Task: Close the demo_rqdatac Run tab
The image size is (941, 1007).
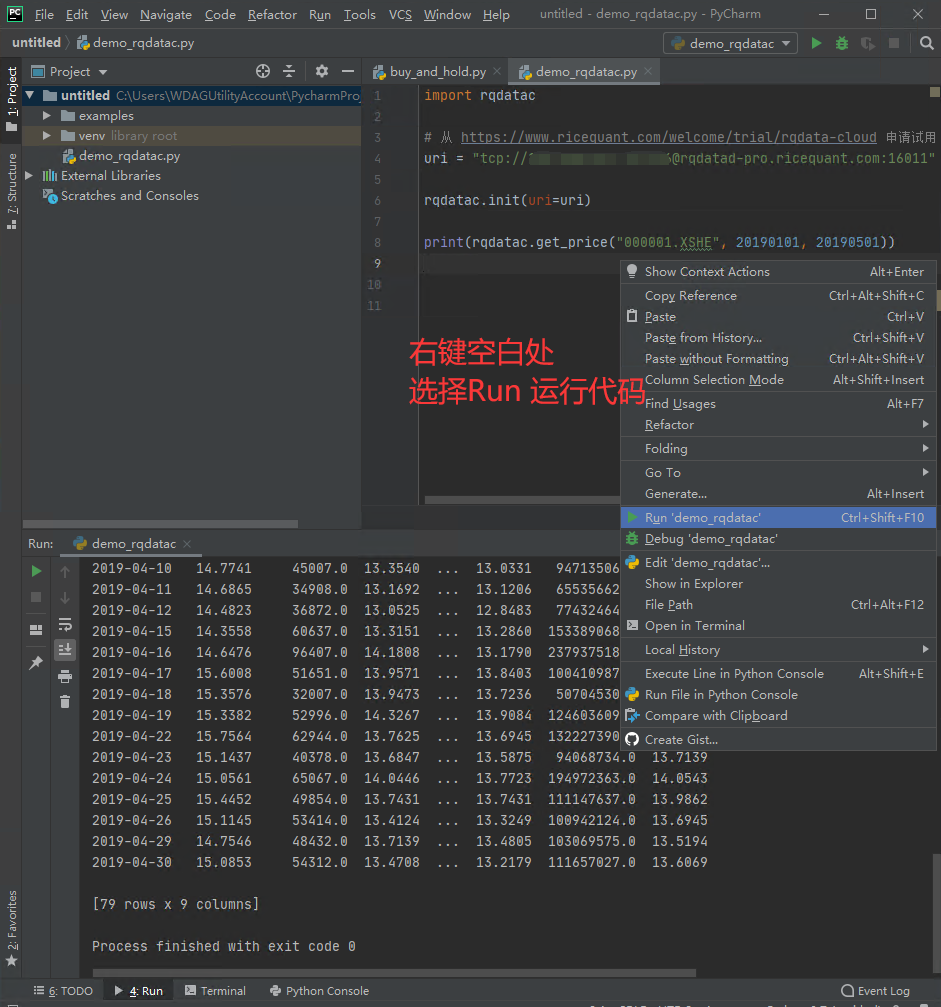Action: tap(187, 543)
